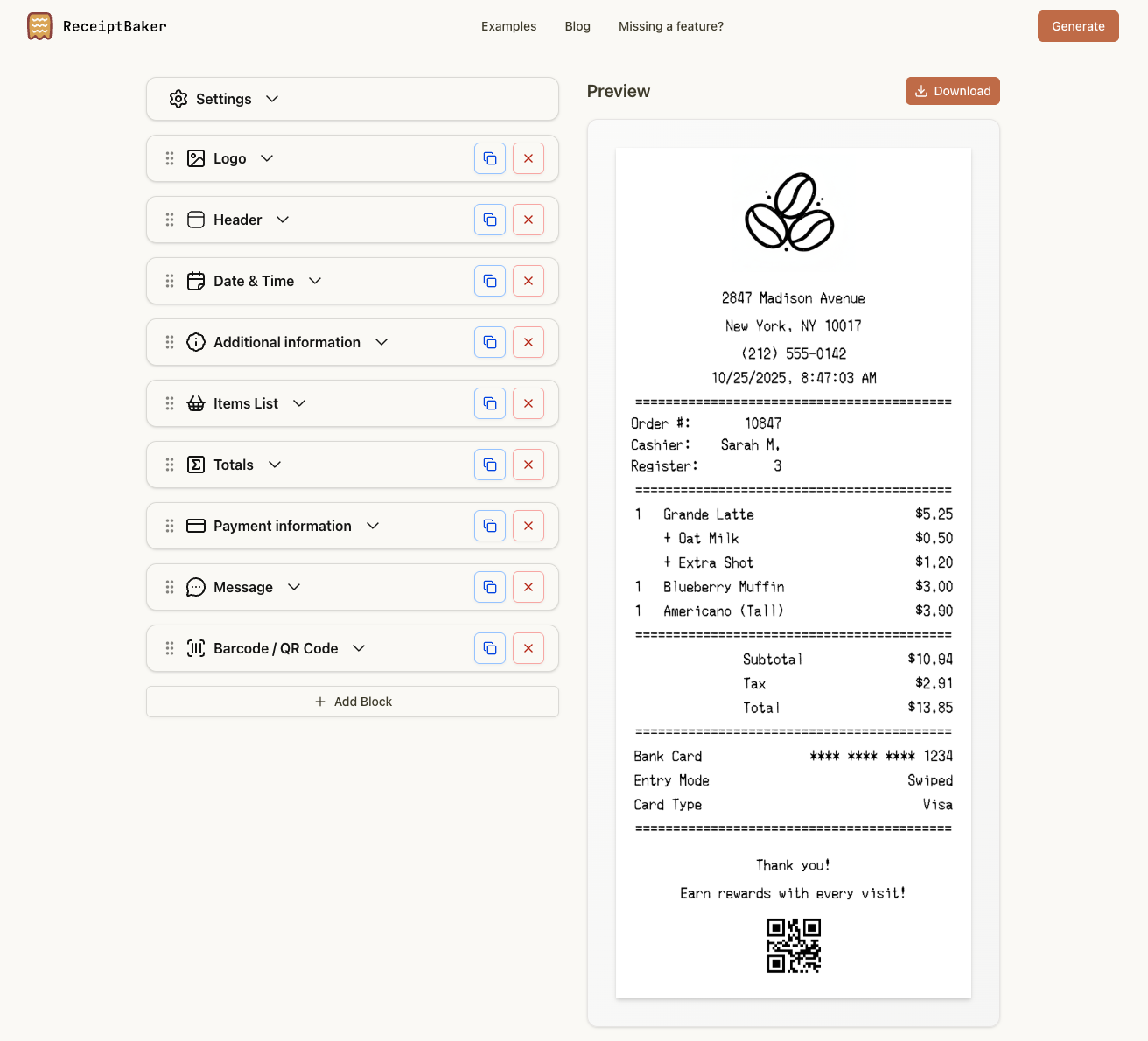Click the ReceiptBaker logo icon
This screenshot has height=1041, width=1148.
coord(39,26)
